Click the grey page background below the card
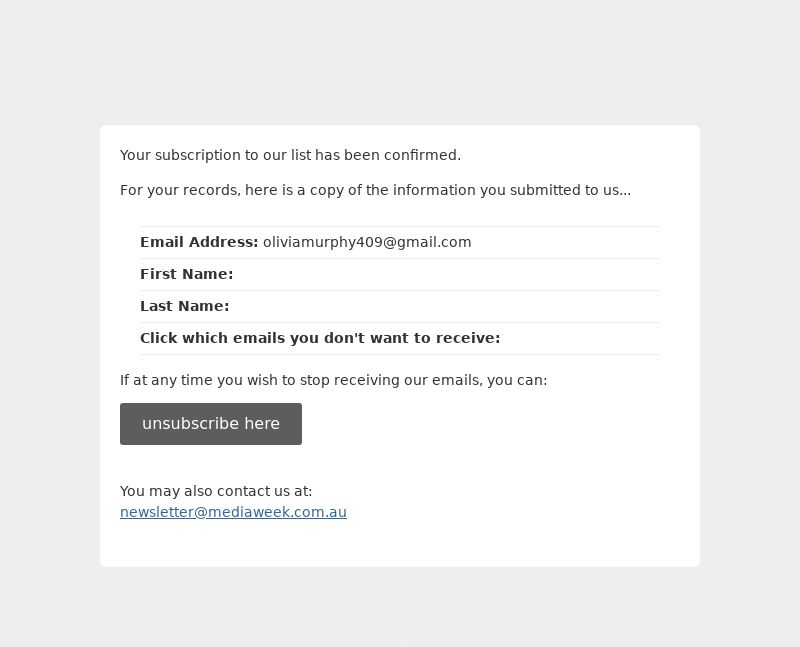The width and height of the screenshot is (800, 647). click(400, 607)
